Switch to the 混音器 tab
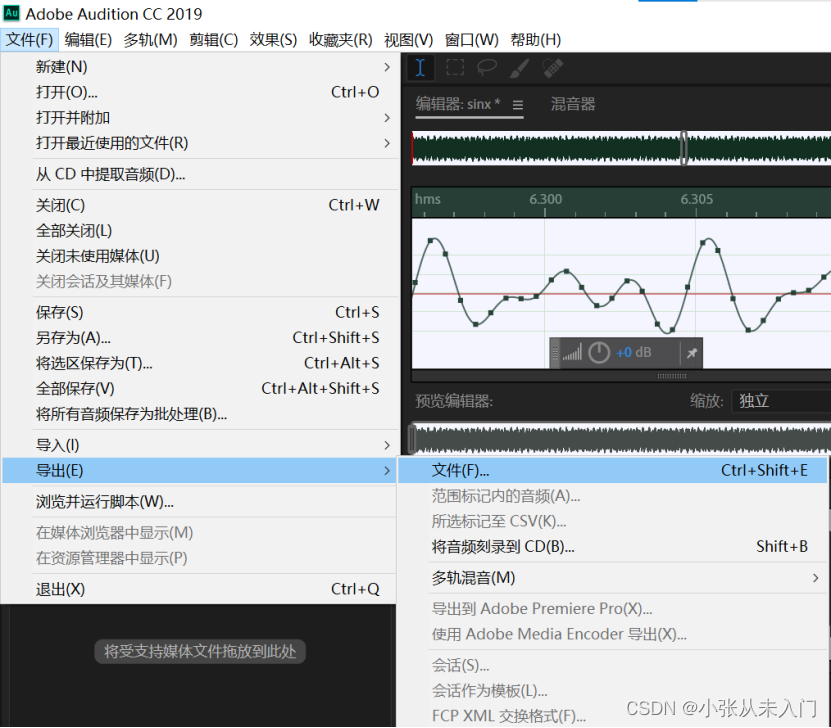The height and width of the screenshot is (728, 831). [x=573, y=104]
